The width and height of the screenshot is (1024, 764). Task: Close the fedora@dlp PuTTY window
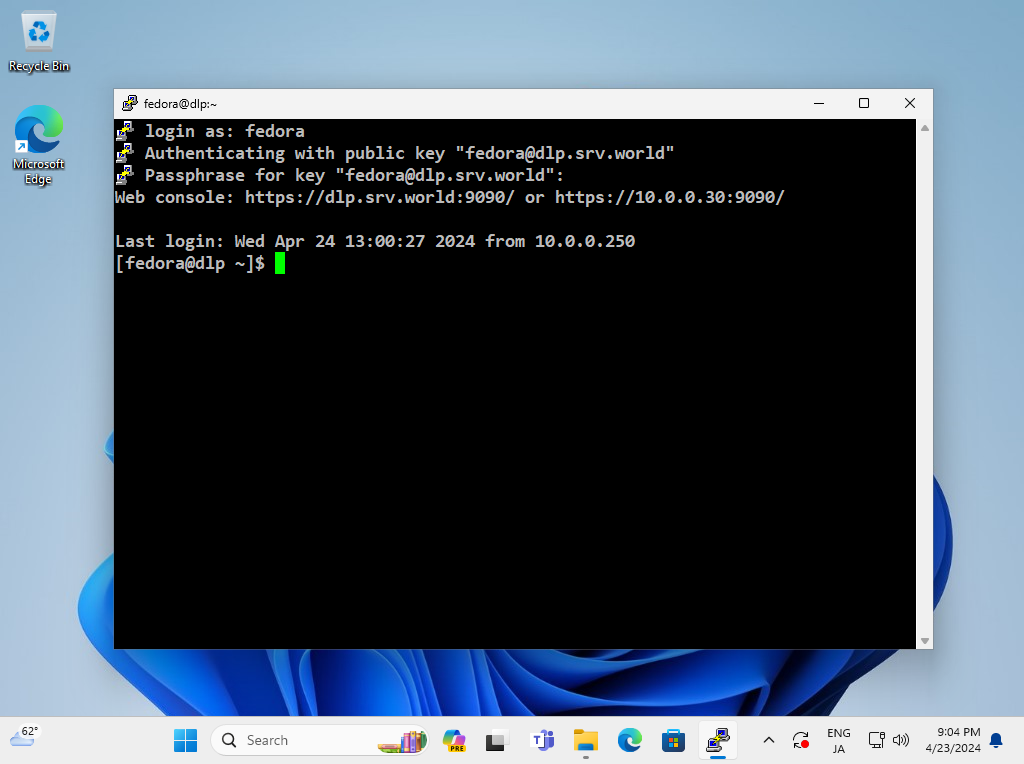(910, 103)
